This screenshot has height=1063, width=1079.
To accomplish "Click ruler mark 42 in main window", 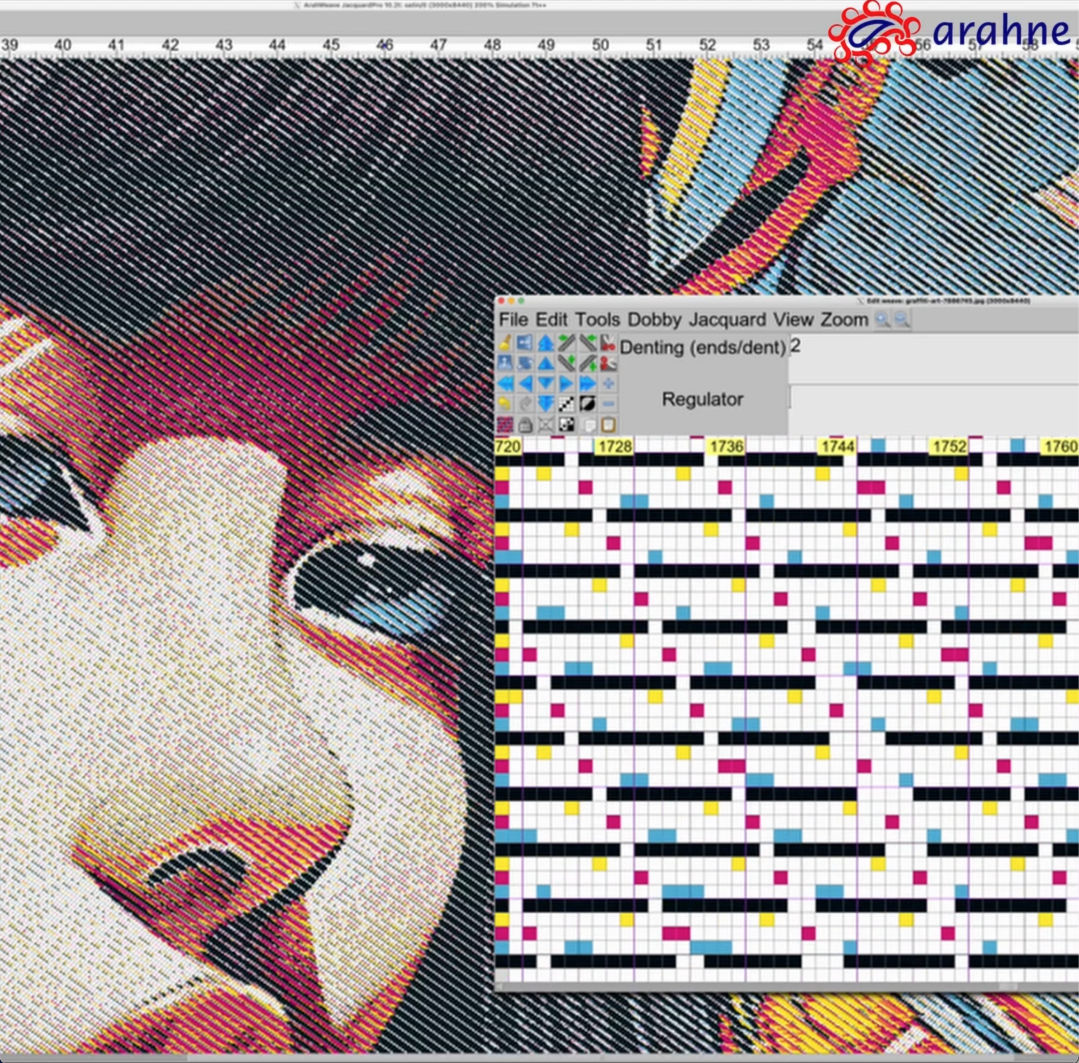I will pyautogui.click(x=170, y=45).
